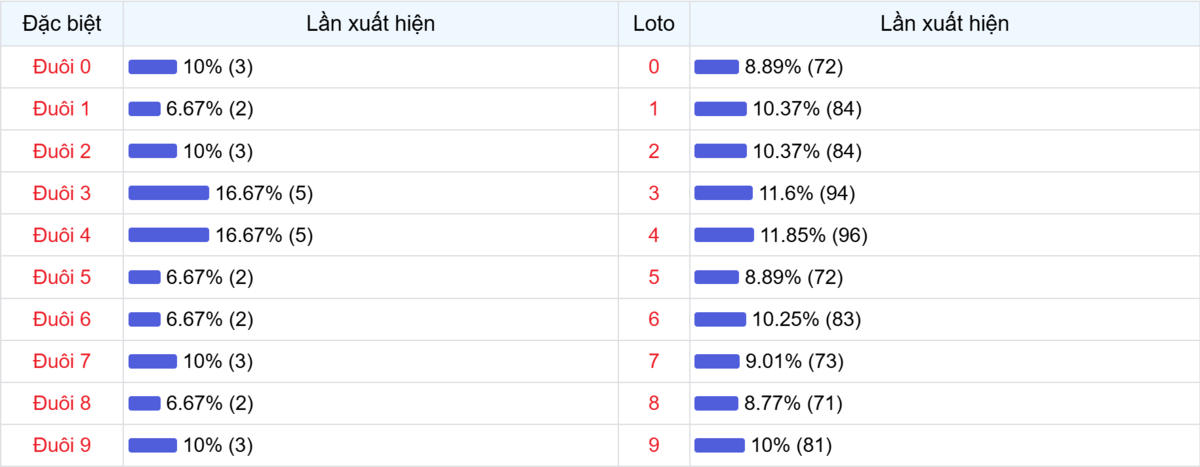Click the Loto number 3 label
1200x467 pixels.
pyautogui.click(x=654, y=193)
